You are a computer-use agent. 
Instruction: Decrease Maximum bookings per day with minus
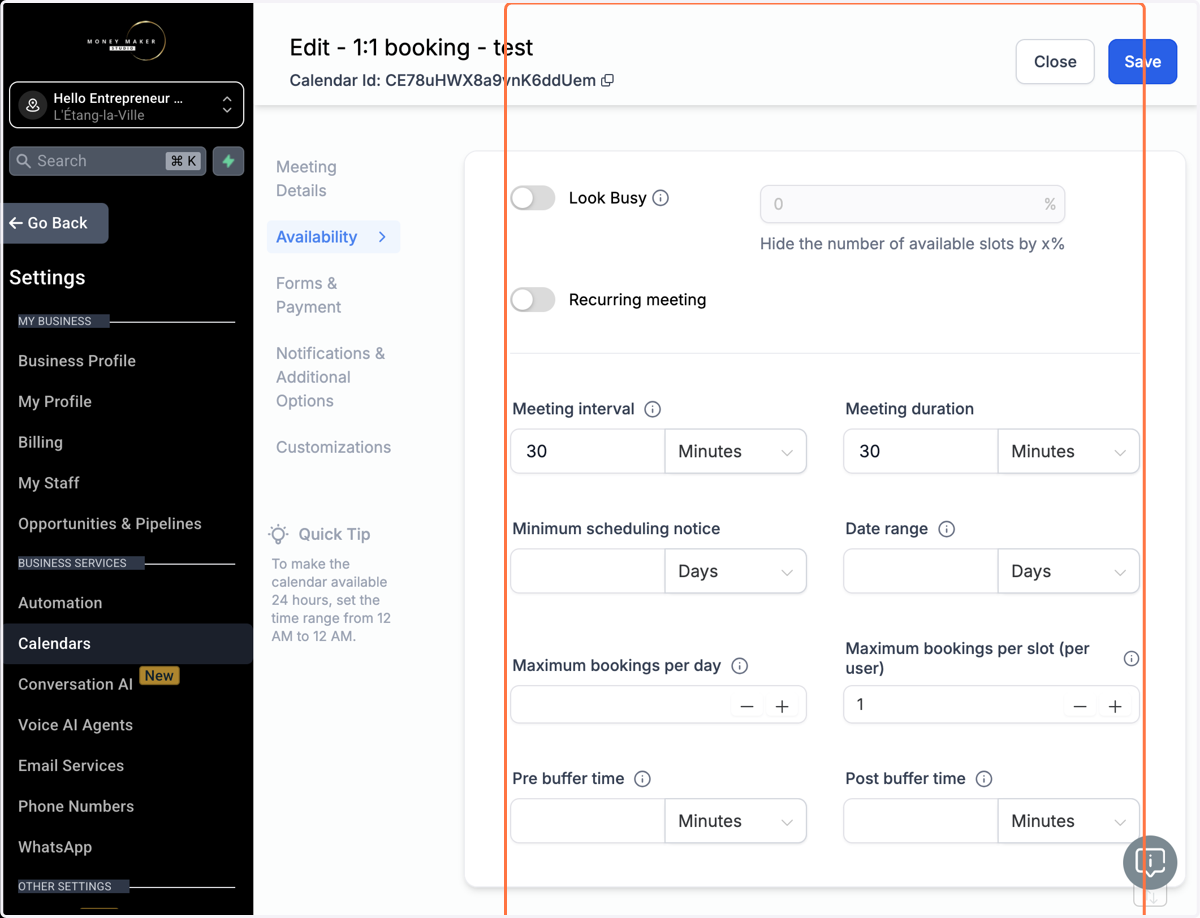coord(747,706)
